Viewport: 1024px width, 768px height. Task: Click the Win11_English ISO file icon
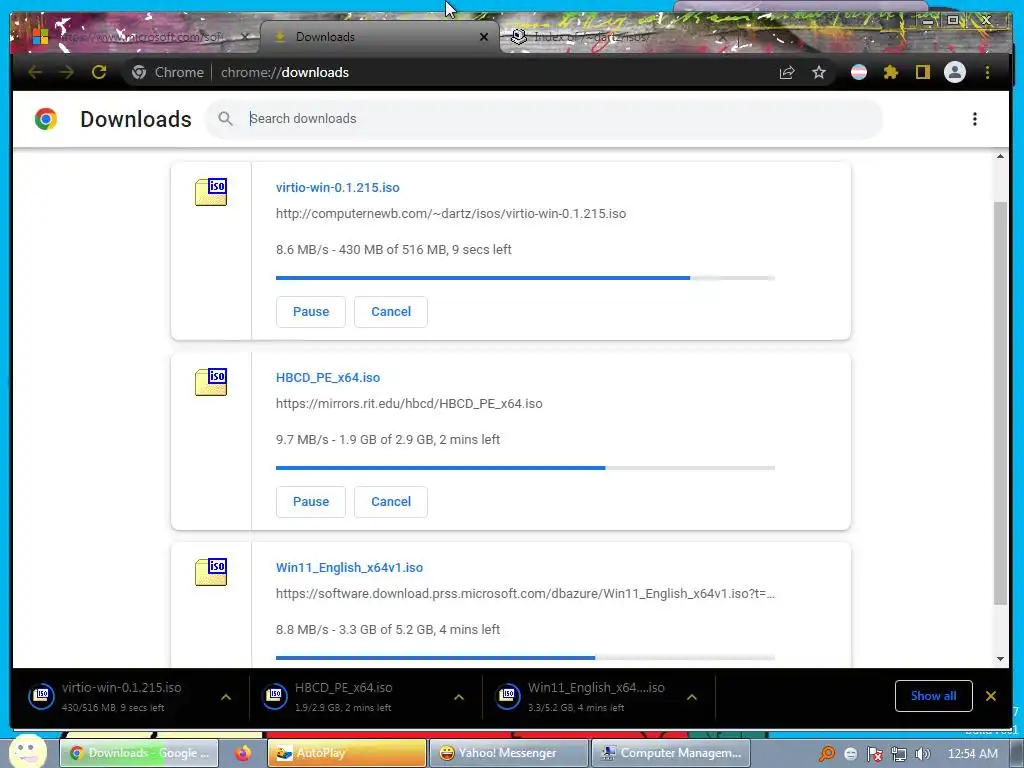pyautogui.click(x=211, y=572)
